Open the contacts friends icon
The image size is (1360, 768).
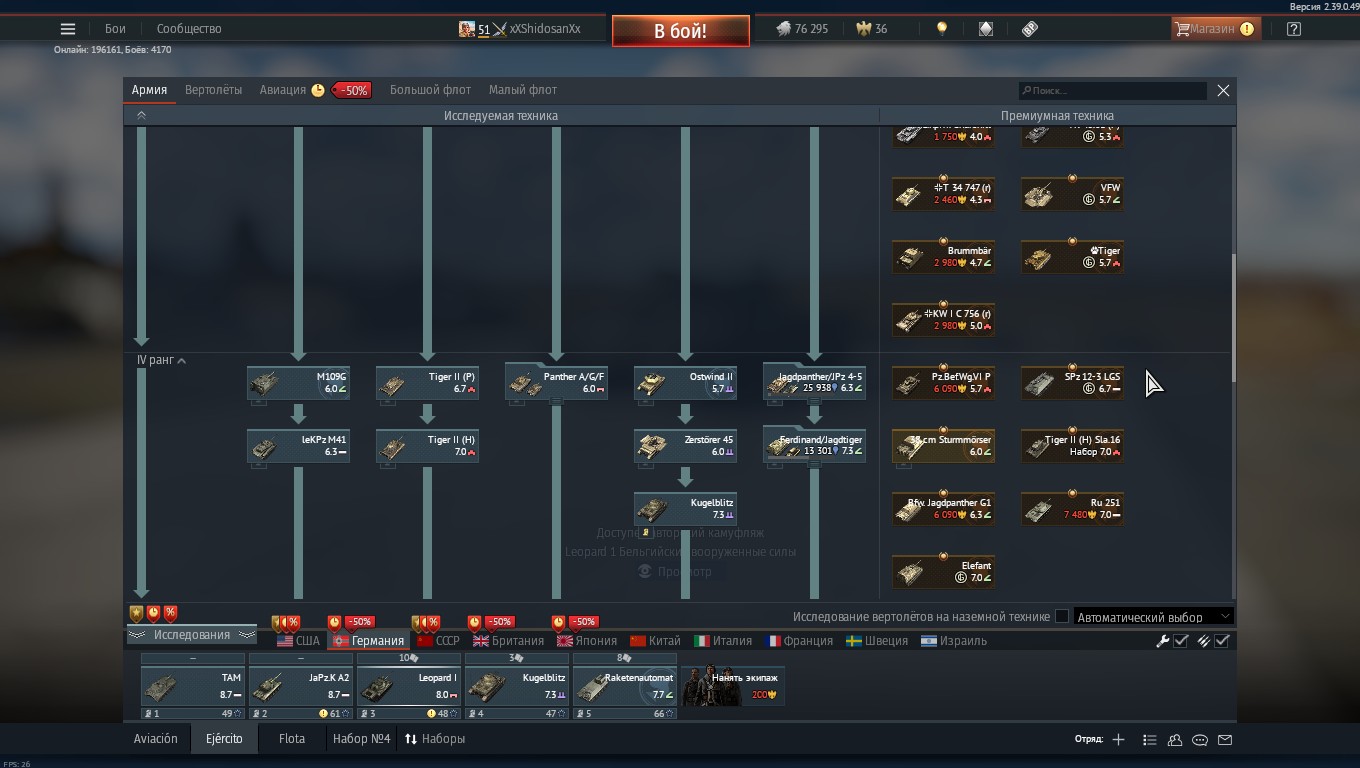(x=1175, y=740)
